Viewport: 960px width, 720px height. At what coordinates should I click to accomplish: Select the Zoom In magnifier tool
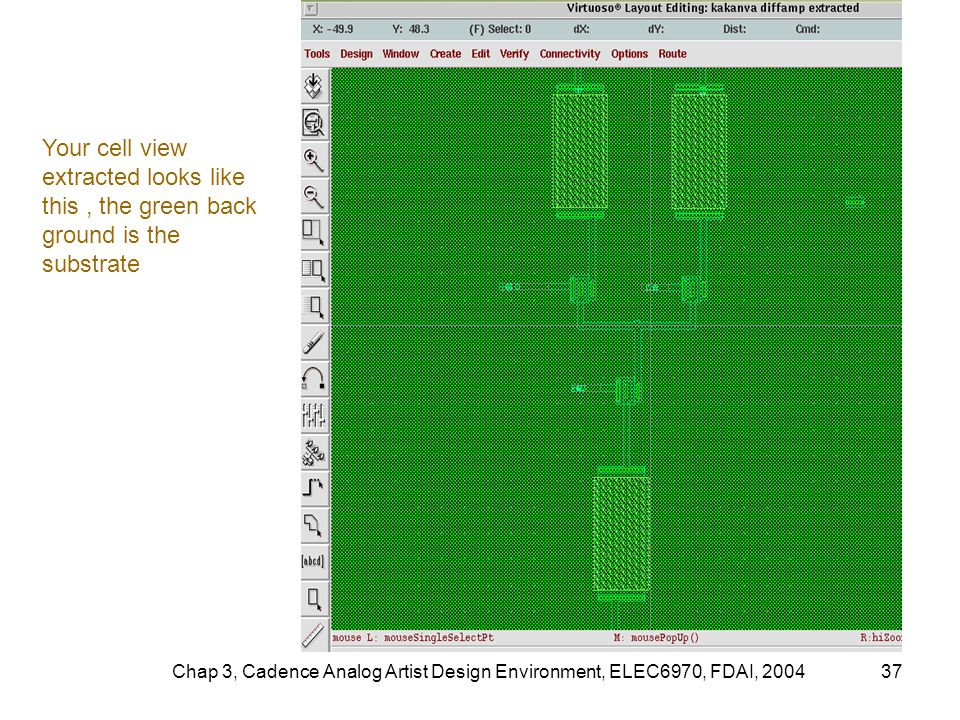pos(314,160)
